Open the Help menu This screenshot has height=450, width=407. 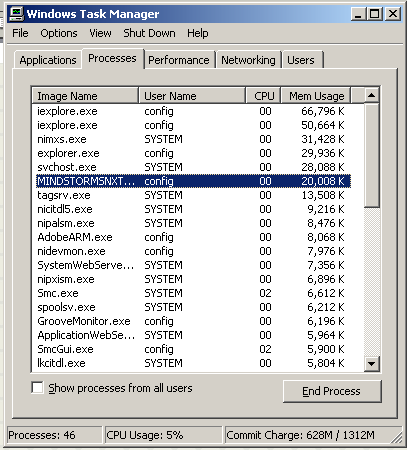[197, 33]
